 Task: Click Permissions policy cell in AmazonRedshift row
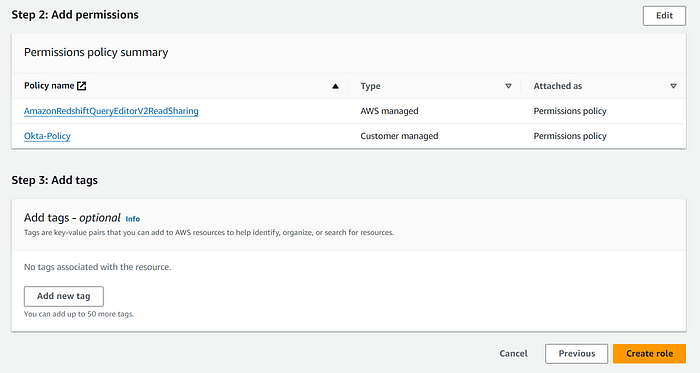click(570, 111)
